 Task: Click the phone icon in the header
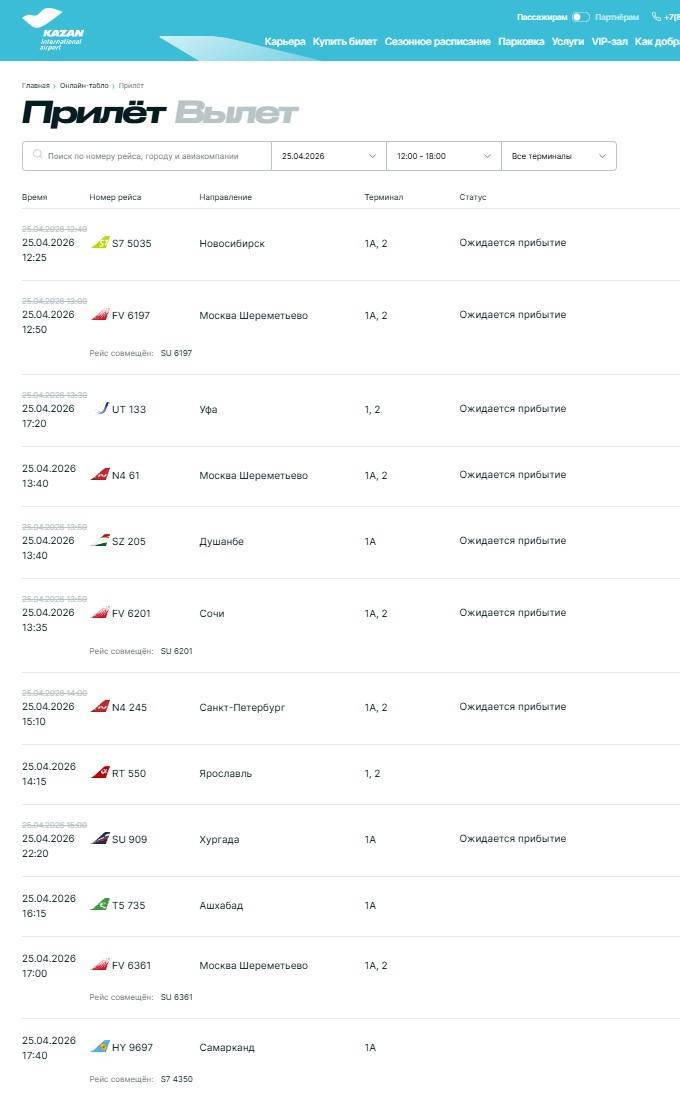(x=656, y=17)
